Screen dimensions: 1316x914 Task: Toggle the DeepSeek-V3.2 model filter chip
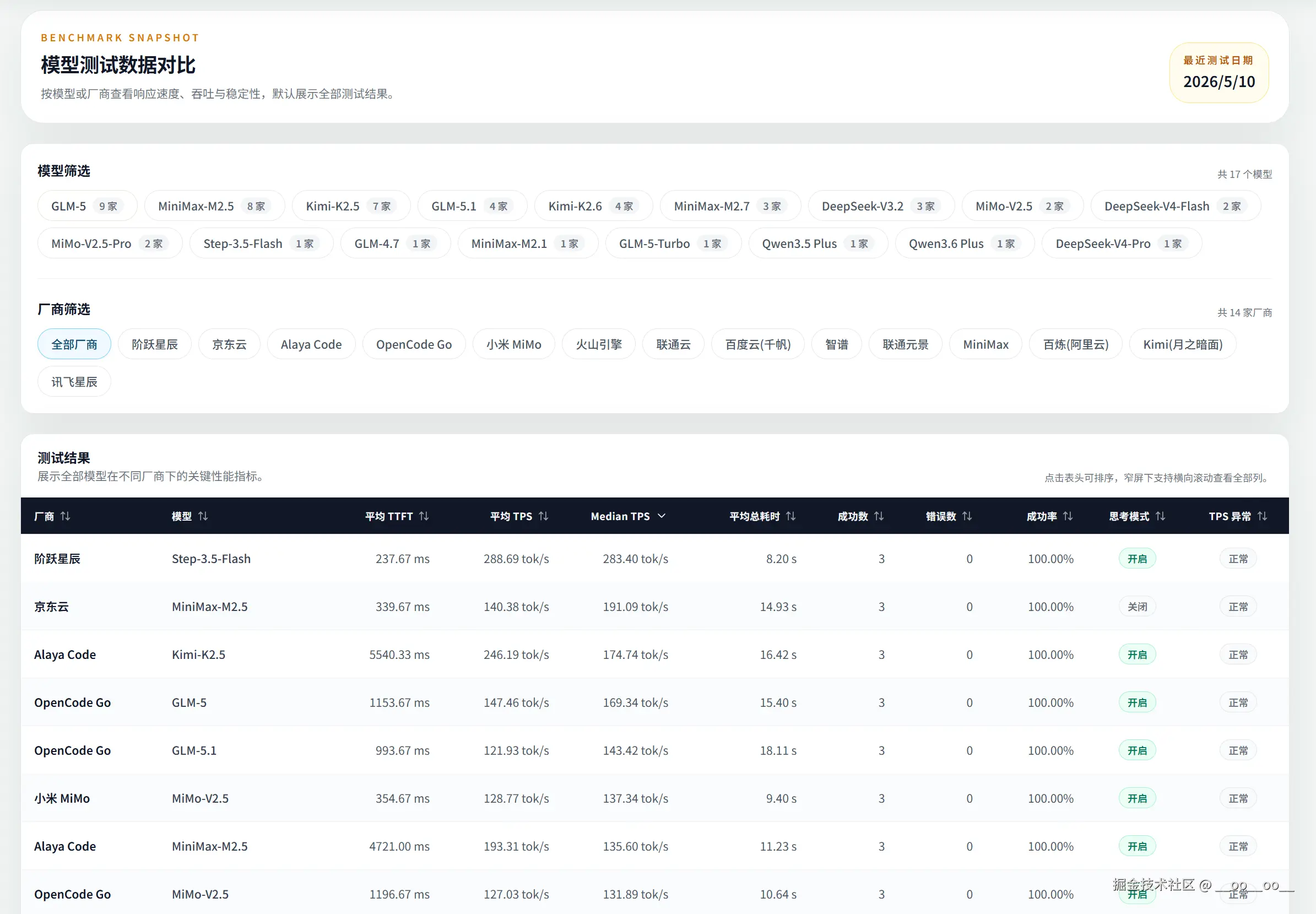click(x=881, y=206)
